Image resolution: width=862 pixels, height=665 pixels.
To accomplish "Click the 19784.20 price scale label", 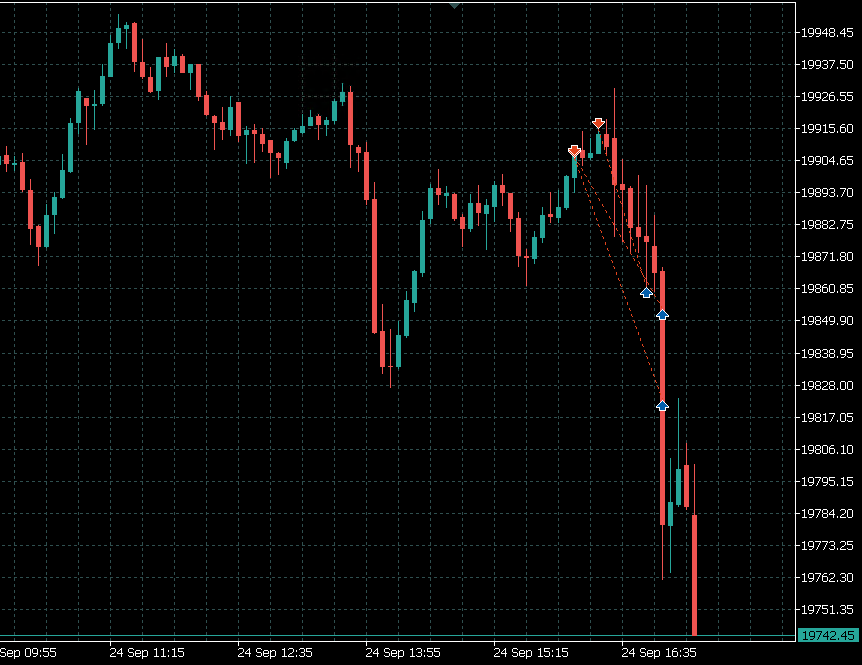I will (827, 513).
